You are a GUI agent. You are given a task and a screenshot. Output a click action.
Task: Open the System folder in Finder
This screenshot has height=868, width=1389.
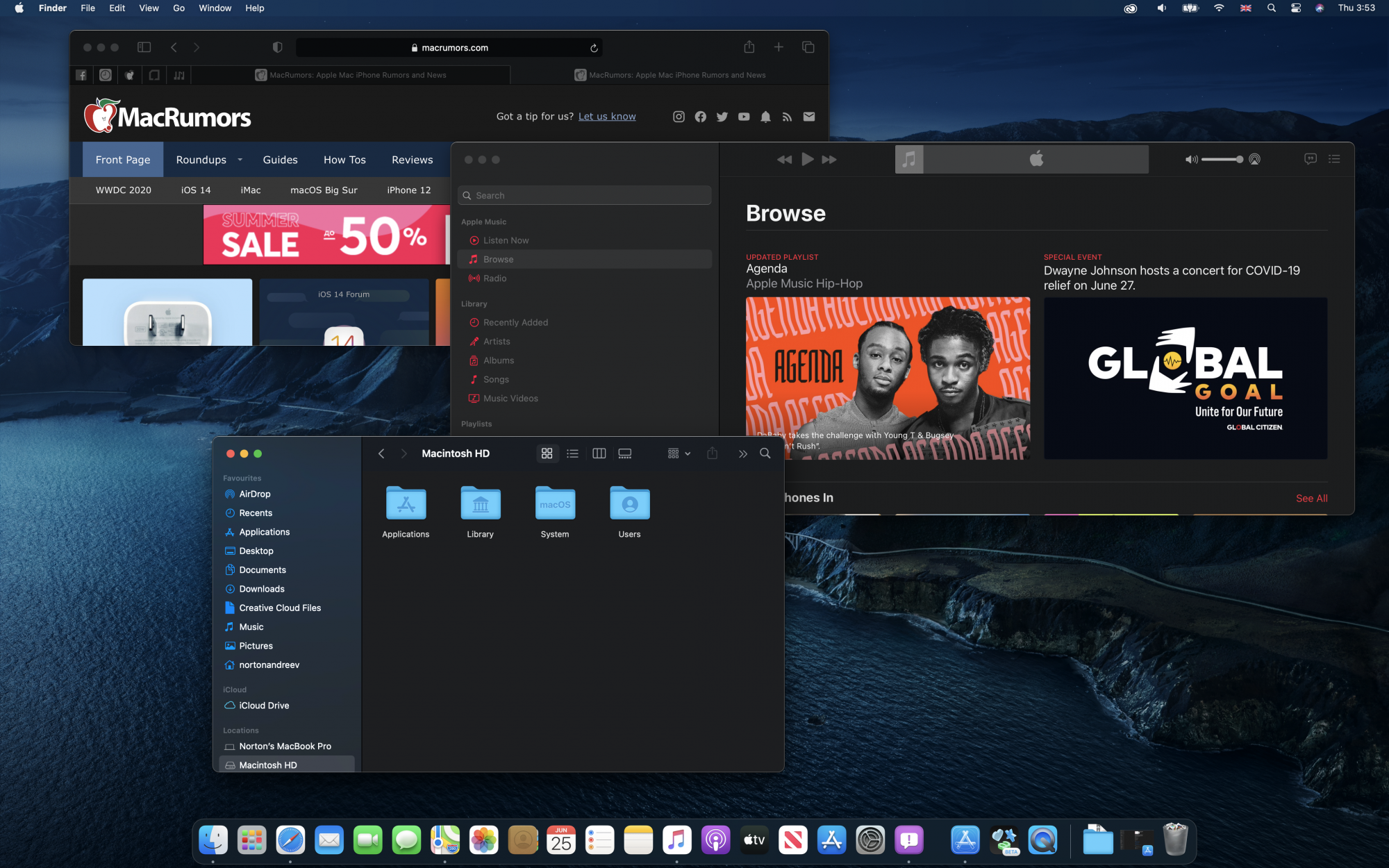(x=555, y=512)
